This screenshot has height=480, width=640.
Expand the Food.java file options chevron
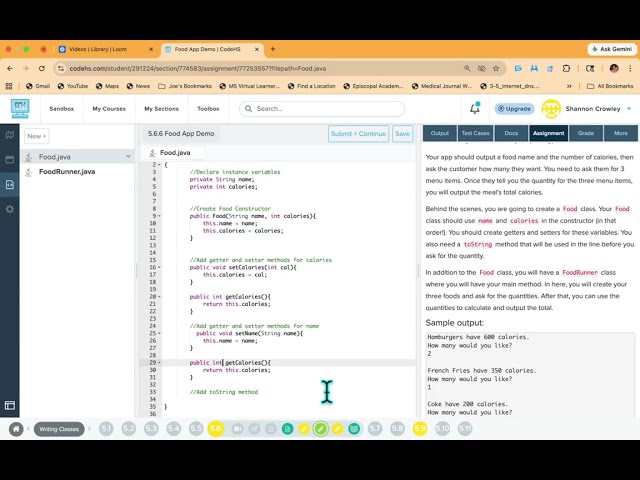[128, 156]
